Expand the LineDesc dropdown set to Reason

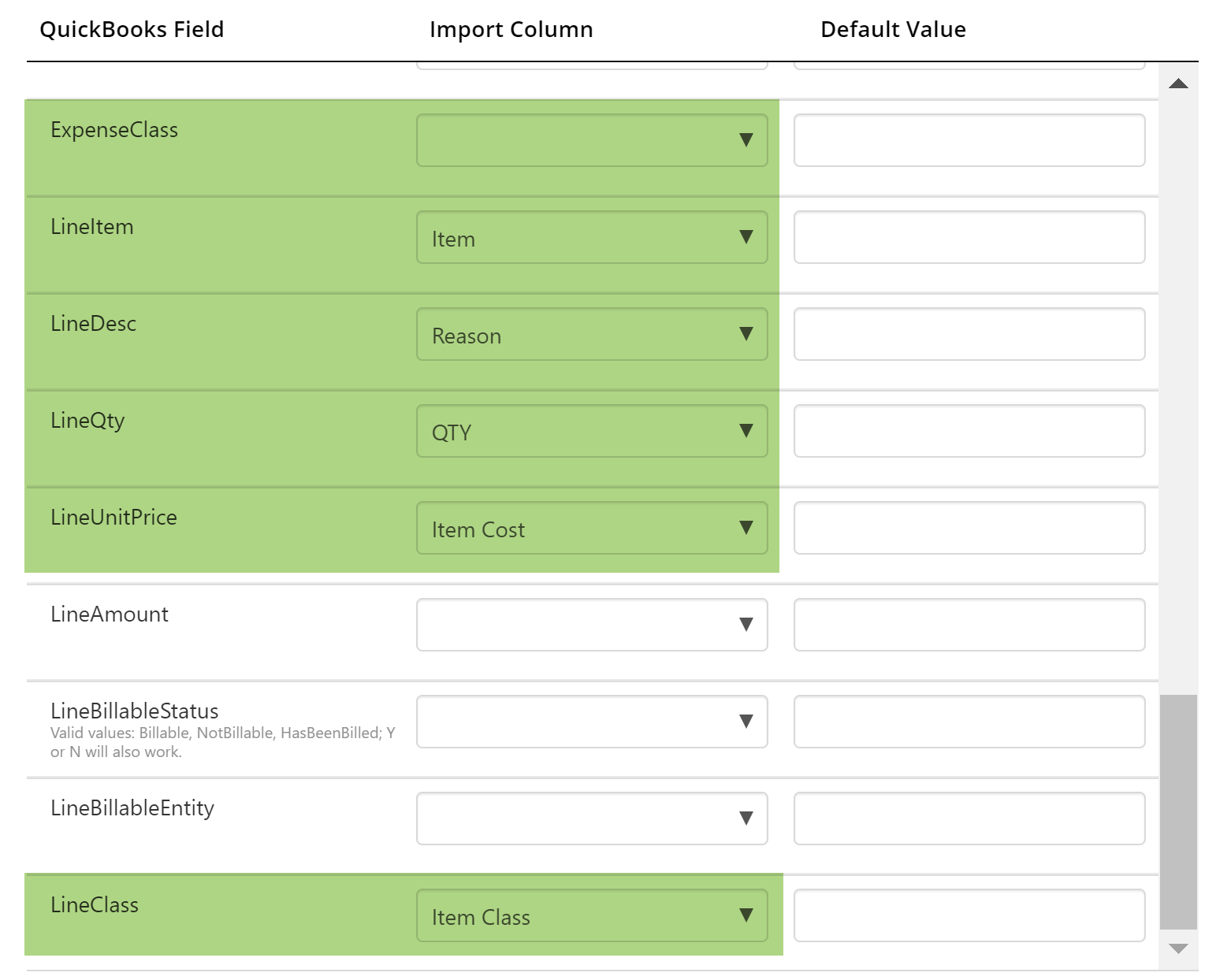591,334
